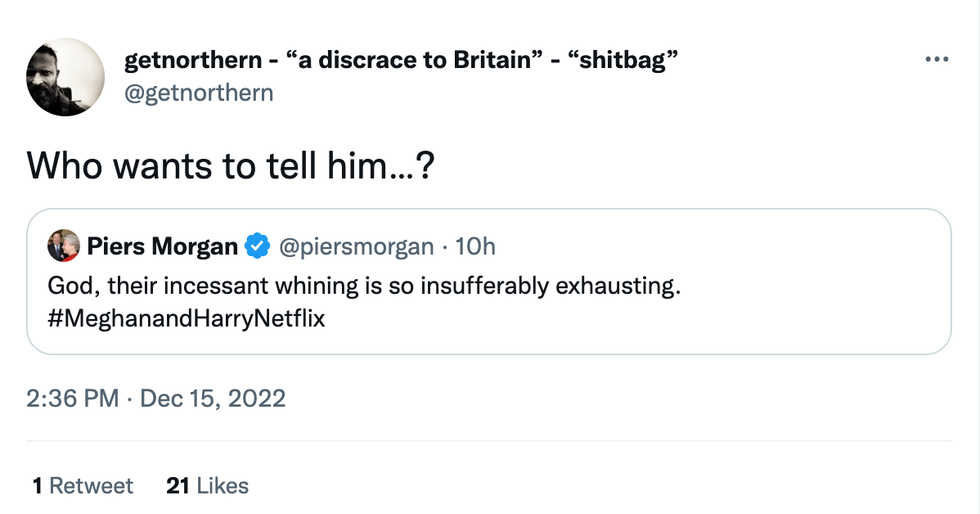This screenshot has height=514, width=980.
Task: Click the word "Likes" in stats row
Action: pyautogui.click(x=222, y=486)
